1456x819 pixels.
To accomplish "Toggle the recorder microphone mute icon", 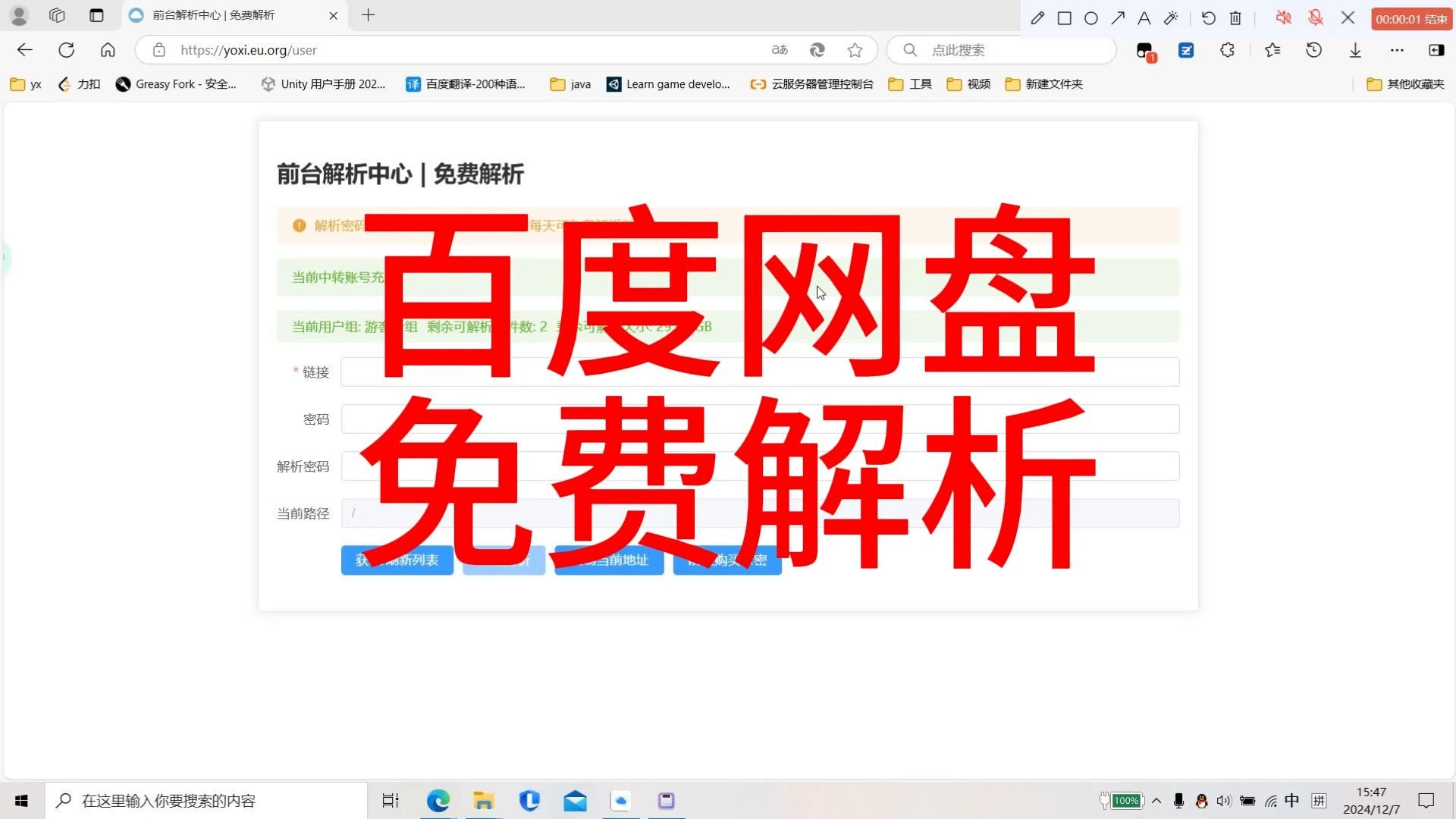I will pos(1316,18).
